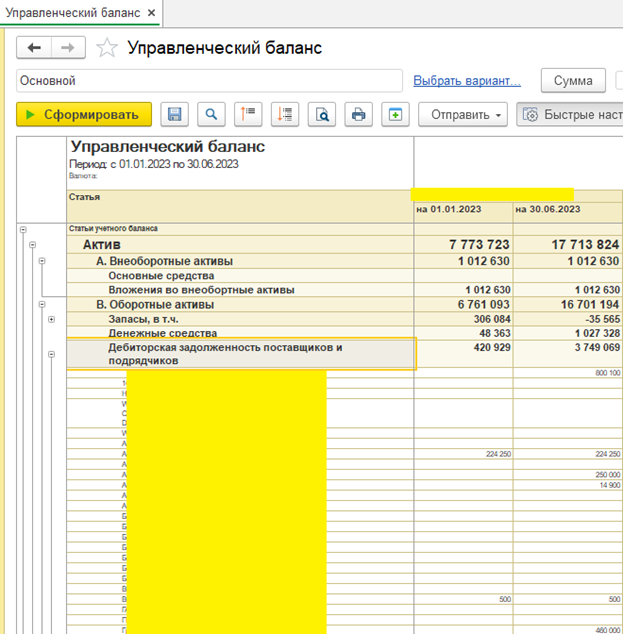Close the Управленческий баланс tab
Screen dimensions: 623x634
(152, 13)
